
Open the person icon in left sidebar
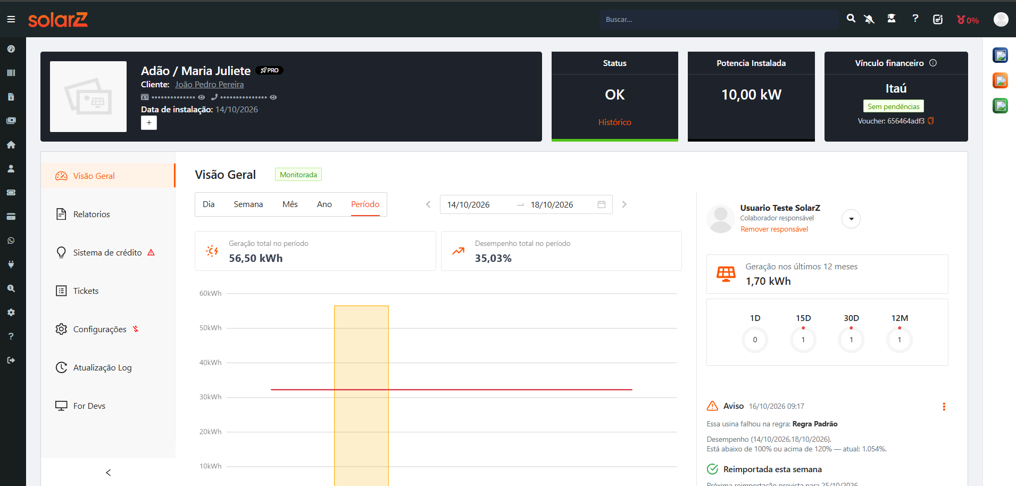10,168
